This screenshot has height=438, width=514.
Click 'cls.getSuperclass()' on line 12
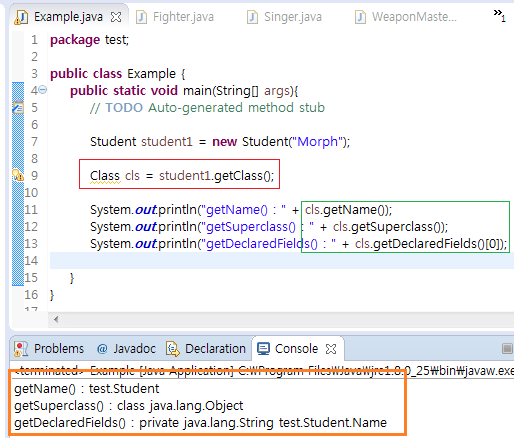click(x=387, y=226)
